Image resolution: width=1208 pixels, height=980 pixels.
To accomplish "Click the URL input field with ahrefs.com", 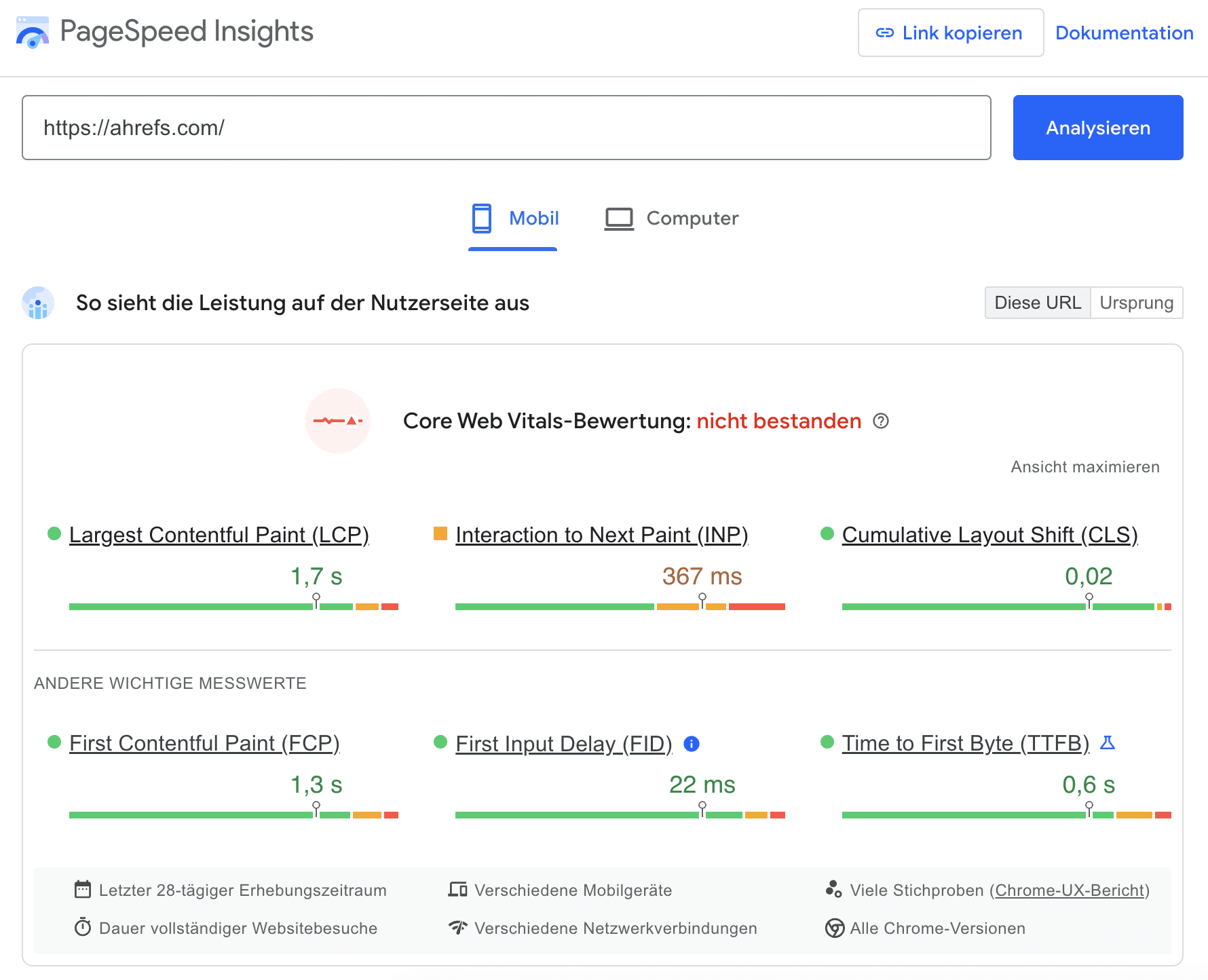I will pos(506,128).
